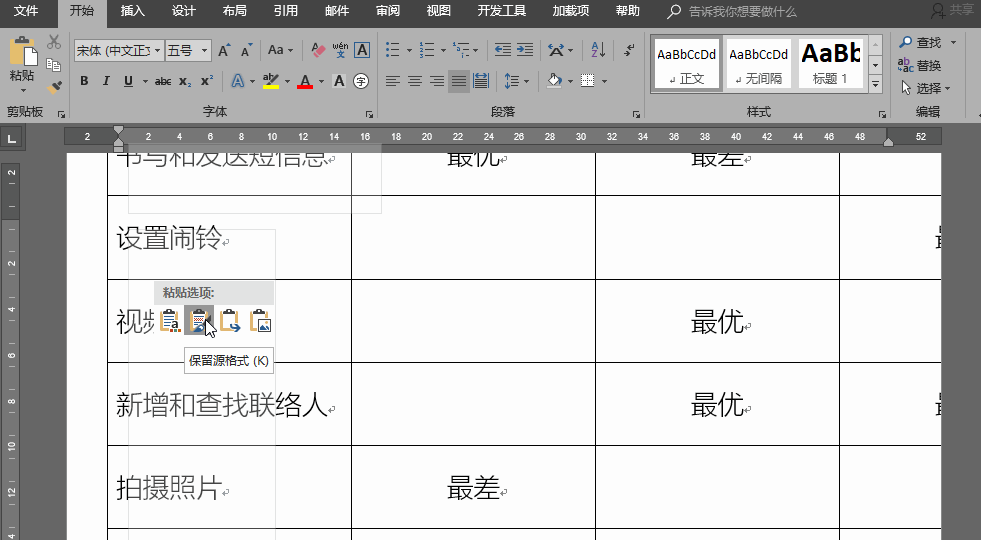Click the 共享 (Share) button
981x540 pixels.
(953, 10)
